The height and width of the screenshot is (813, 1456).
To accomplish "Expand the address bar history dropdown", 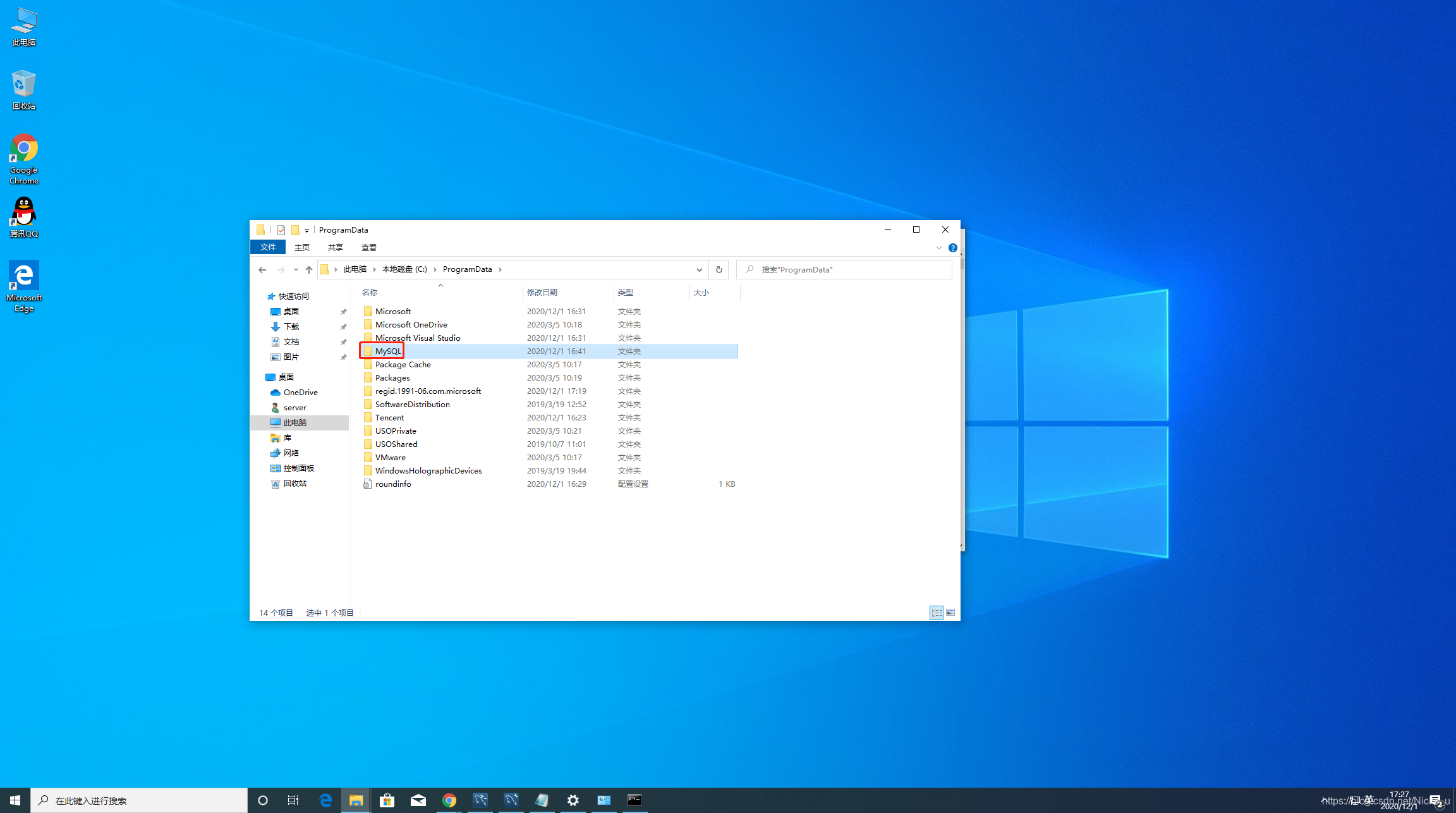I will (x=699, y=269).
